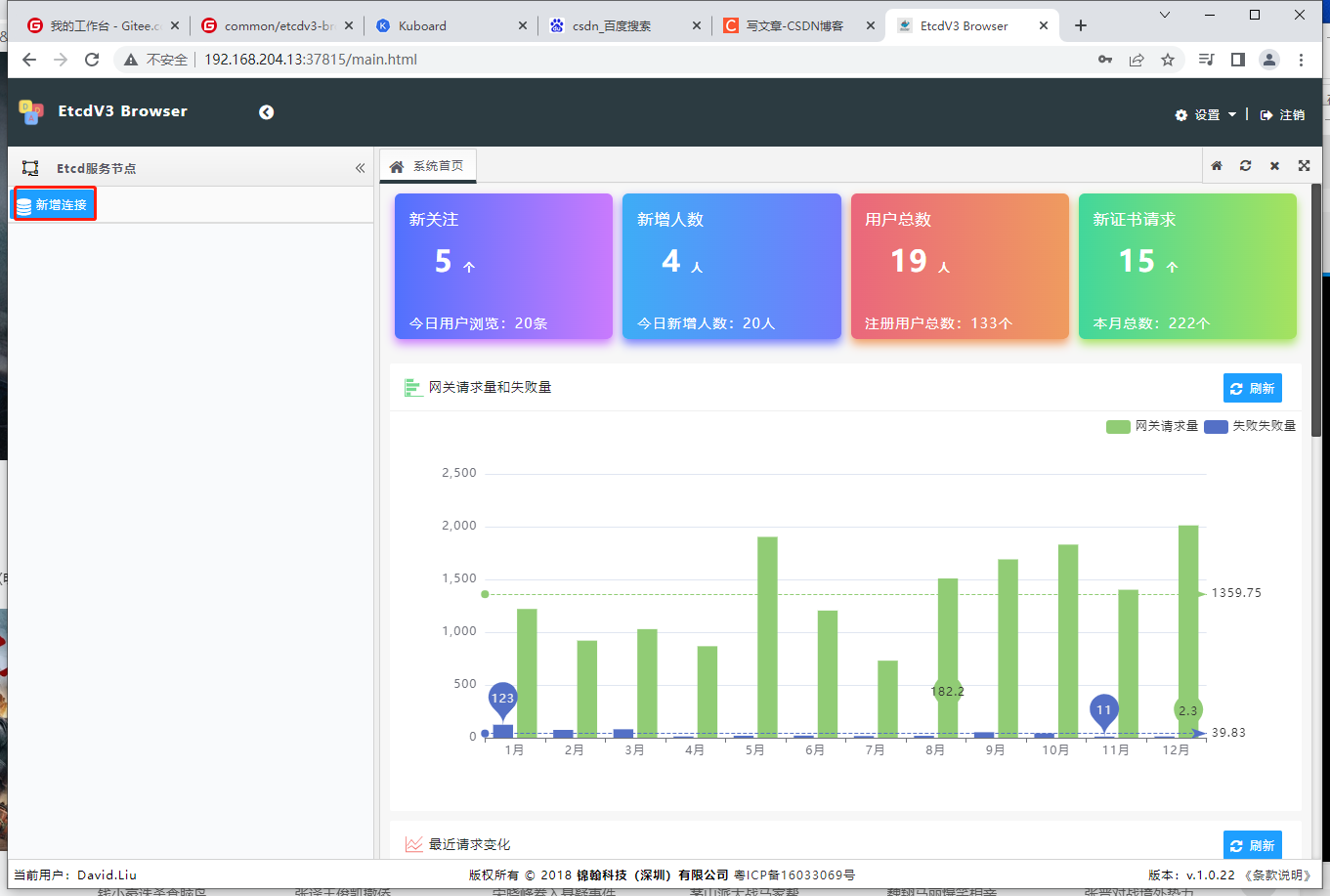1330x896 pixels.
Task: Click the browser forward arrow
Action: [61, 60]
